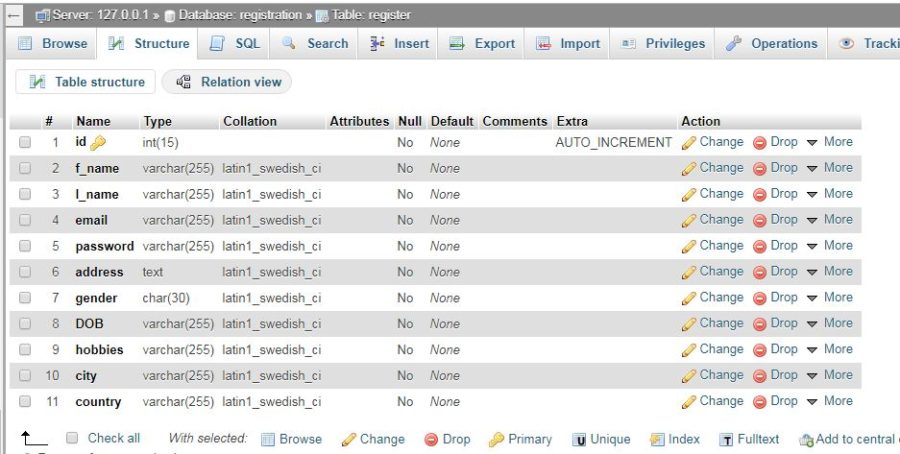
Task: Tick the checkbox for f_name row
Action: click(25, 168)
